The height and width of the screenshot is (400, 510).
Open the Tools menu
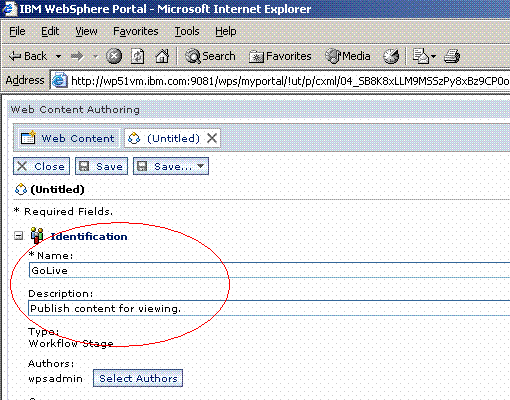click(x=187, y=31)
